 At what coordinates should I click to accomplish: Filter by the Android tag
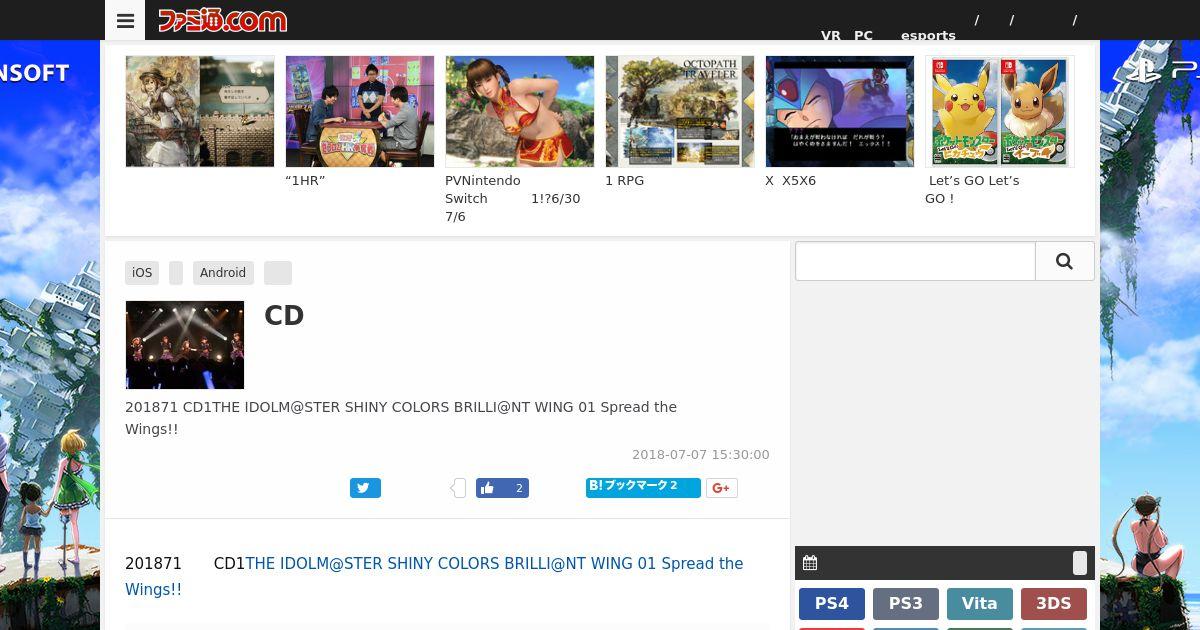pos(223,272)
